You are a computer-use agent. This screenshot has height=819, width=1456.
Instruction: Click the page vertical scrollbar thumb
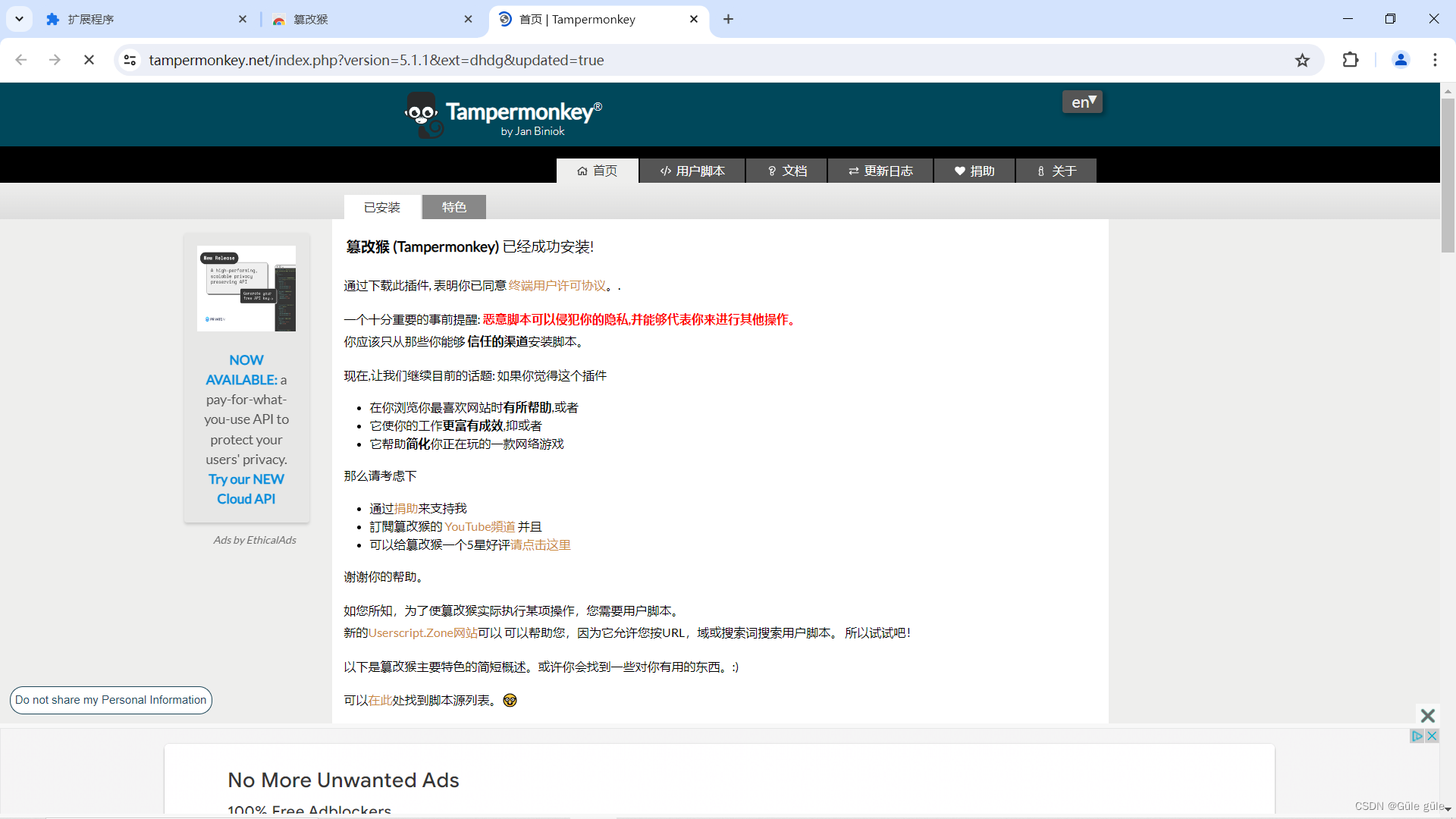coord(1448,176)
